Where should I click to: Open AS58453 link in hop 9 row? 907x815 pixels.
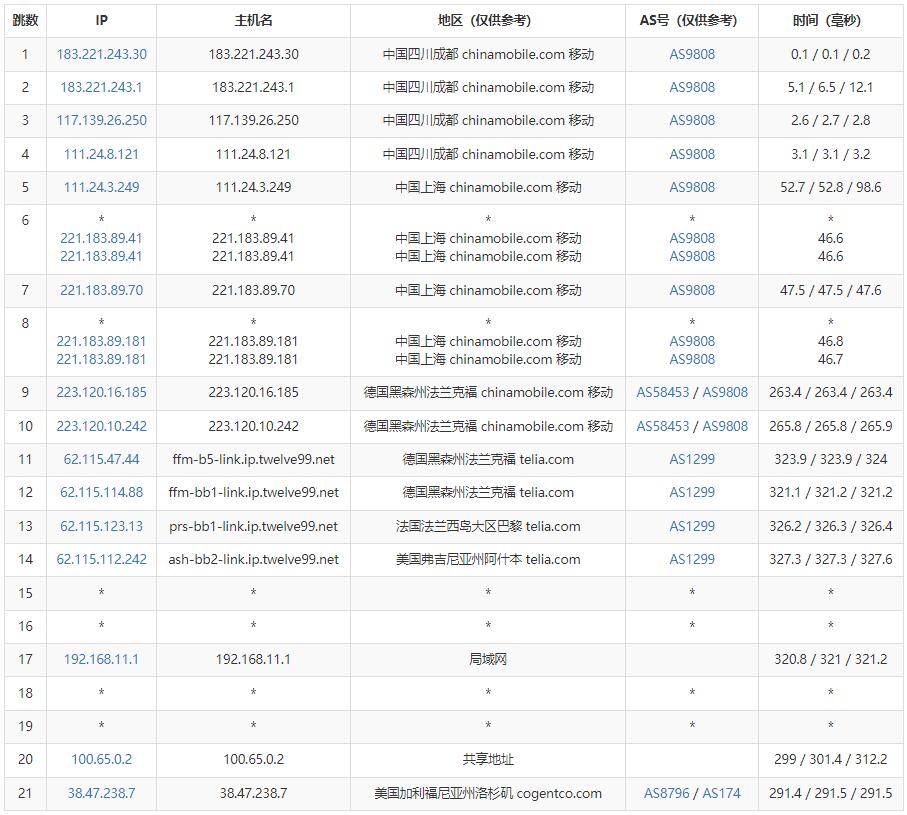click(663, 392)
